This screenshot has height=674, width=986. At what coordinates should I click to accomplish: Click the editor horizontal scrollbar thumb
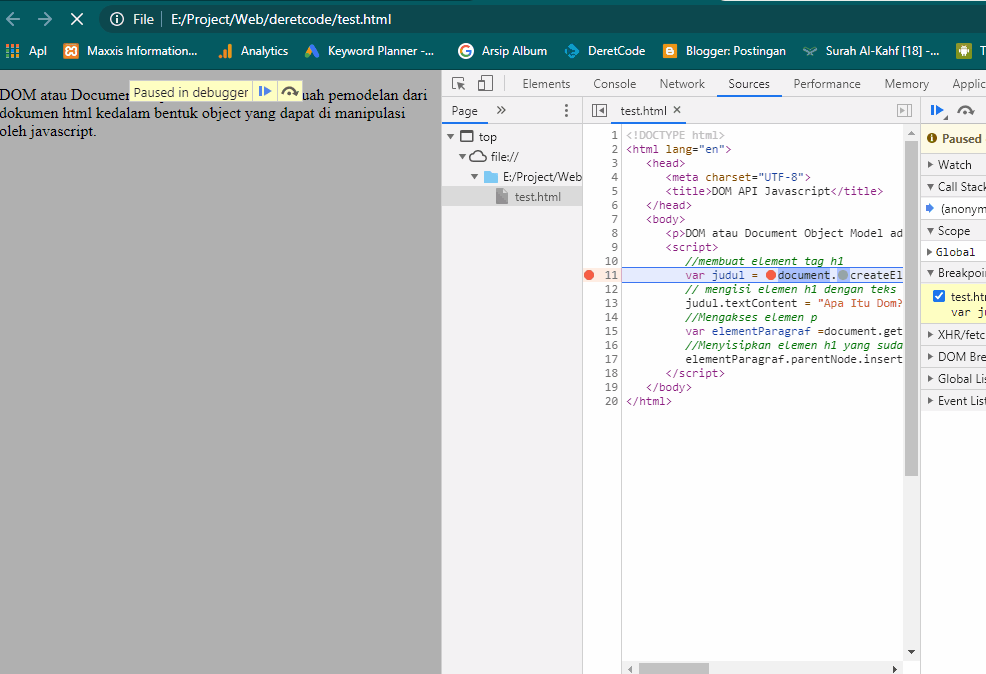coord(673,668)
